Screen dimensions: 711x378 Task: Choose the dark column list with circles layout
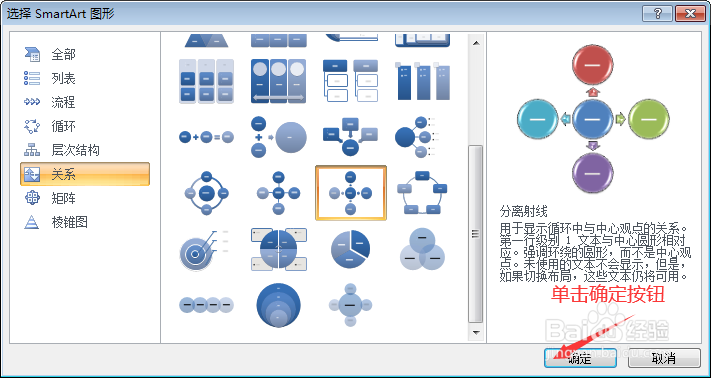click(x=278, y=81)
